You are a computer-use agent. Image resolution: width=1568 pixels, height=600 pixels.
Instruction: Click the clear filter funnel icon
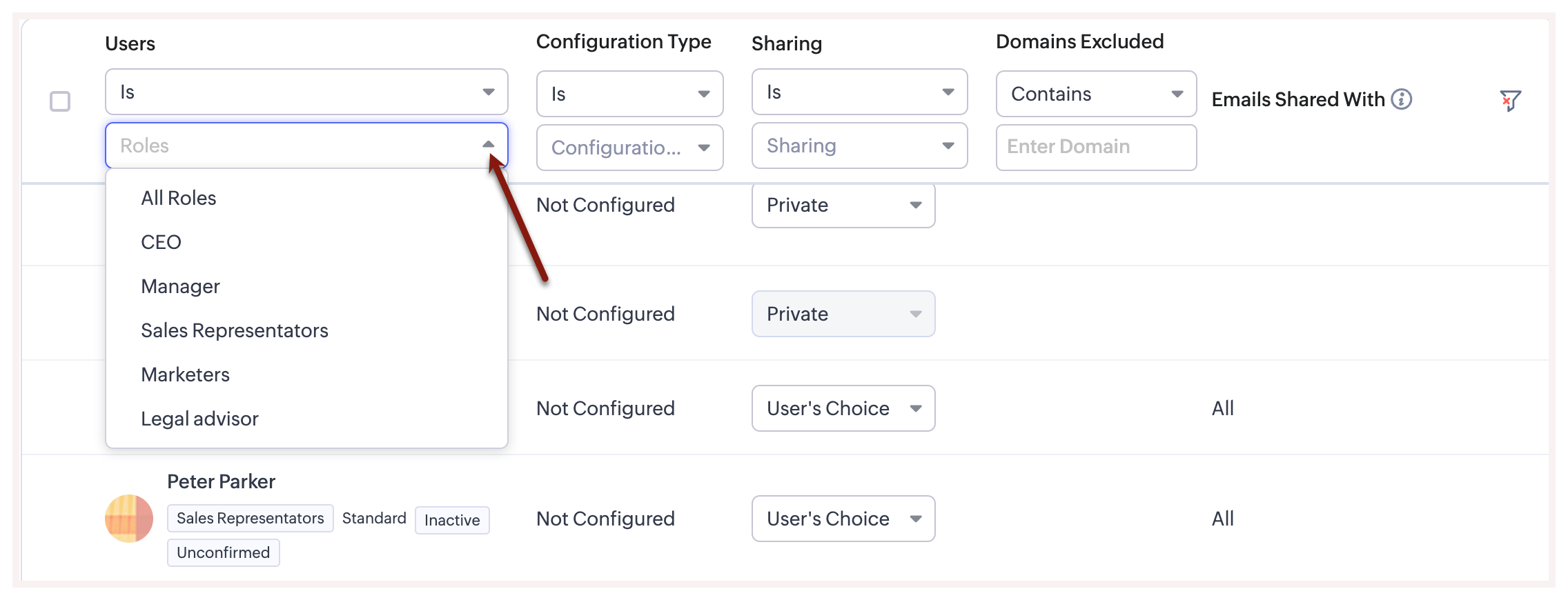point(1510,101)
